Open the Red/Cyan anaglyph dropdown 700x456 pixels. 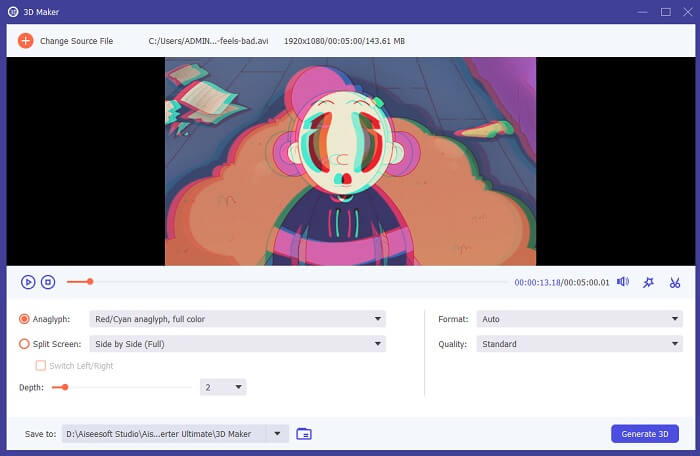coord(238,319)
